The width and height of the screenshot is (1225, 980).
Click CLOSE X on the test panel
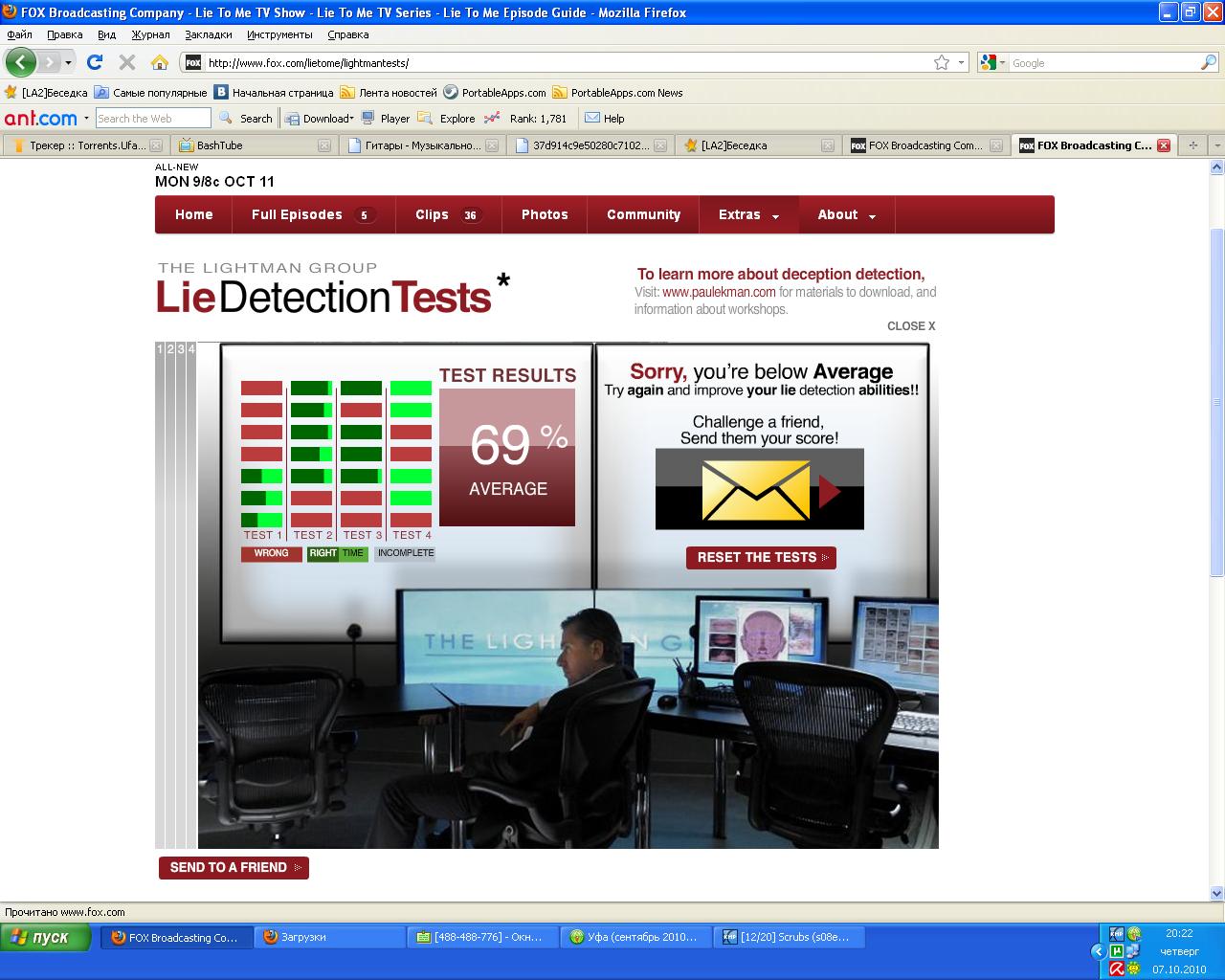click(x=911, y=326)
